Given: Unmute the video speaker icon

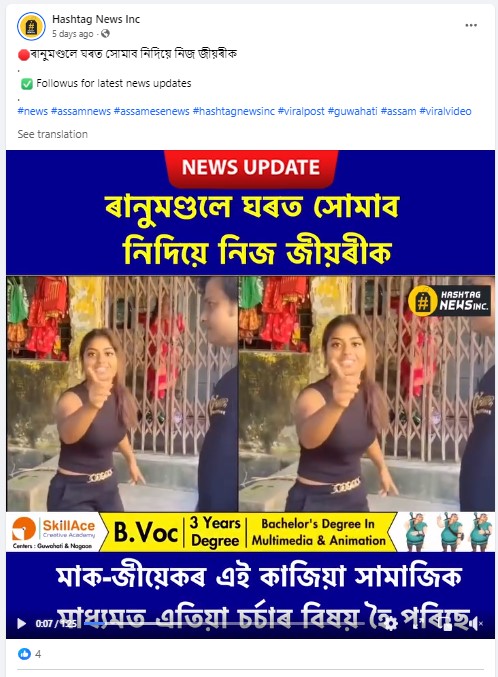Looking at the screenshot, I should click(476, 623).
